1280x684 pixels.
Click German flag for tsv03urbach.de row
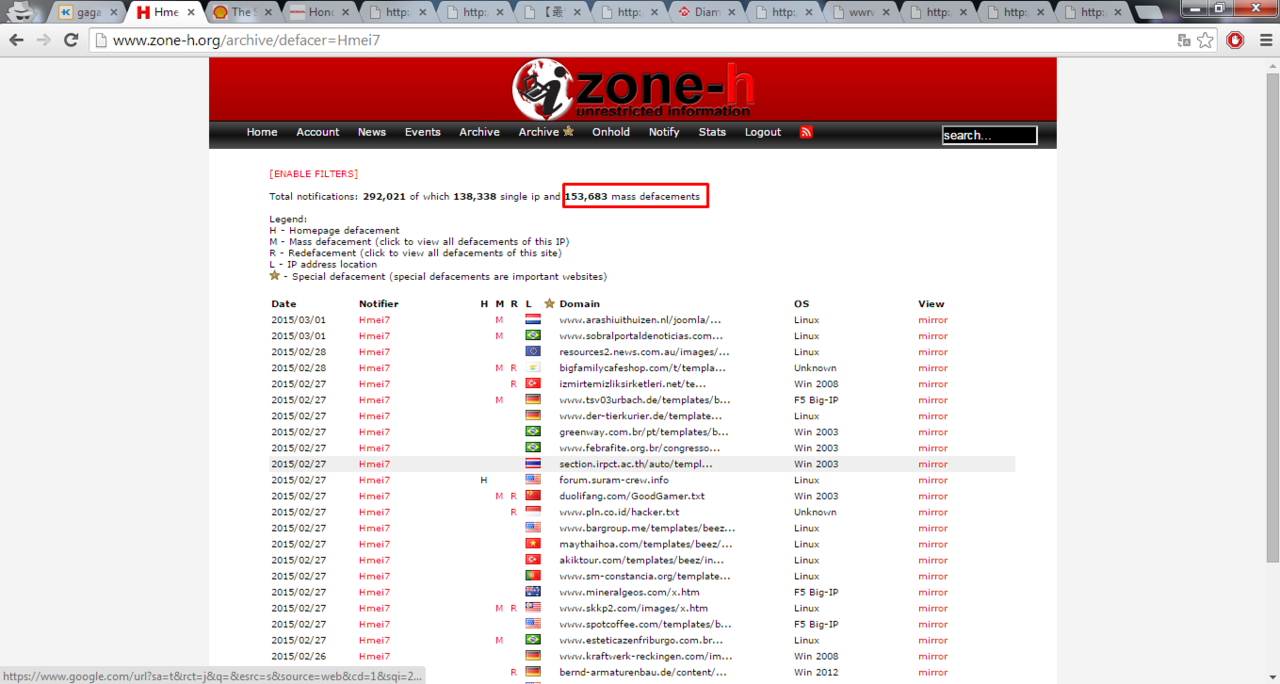(533, 400)
